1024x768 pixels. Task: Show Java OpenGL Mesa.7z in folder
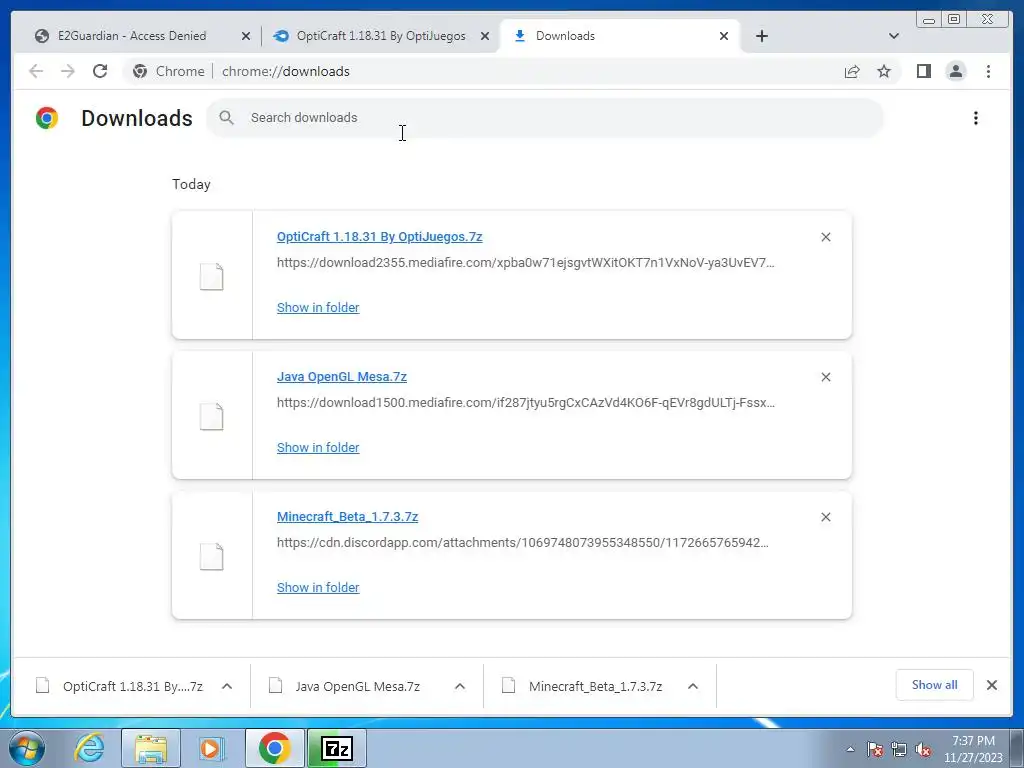click(318, 447)
